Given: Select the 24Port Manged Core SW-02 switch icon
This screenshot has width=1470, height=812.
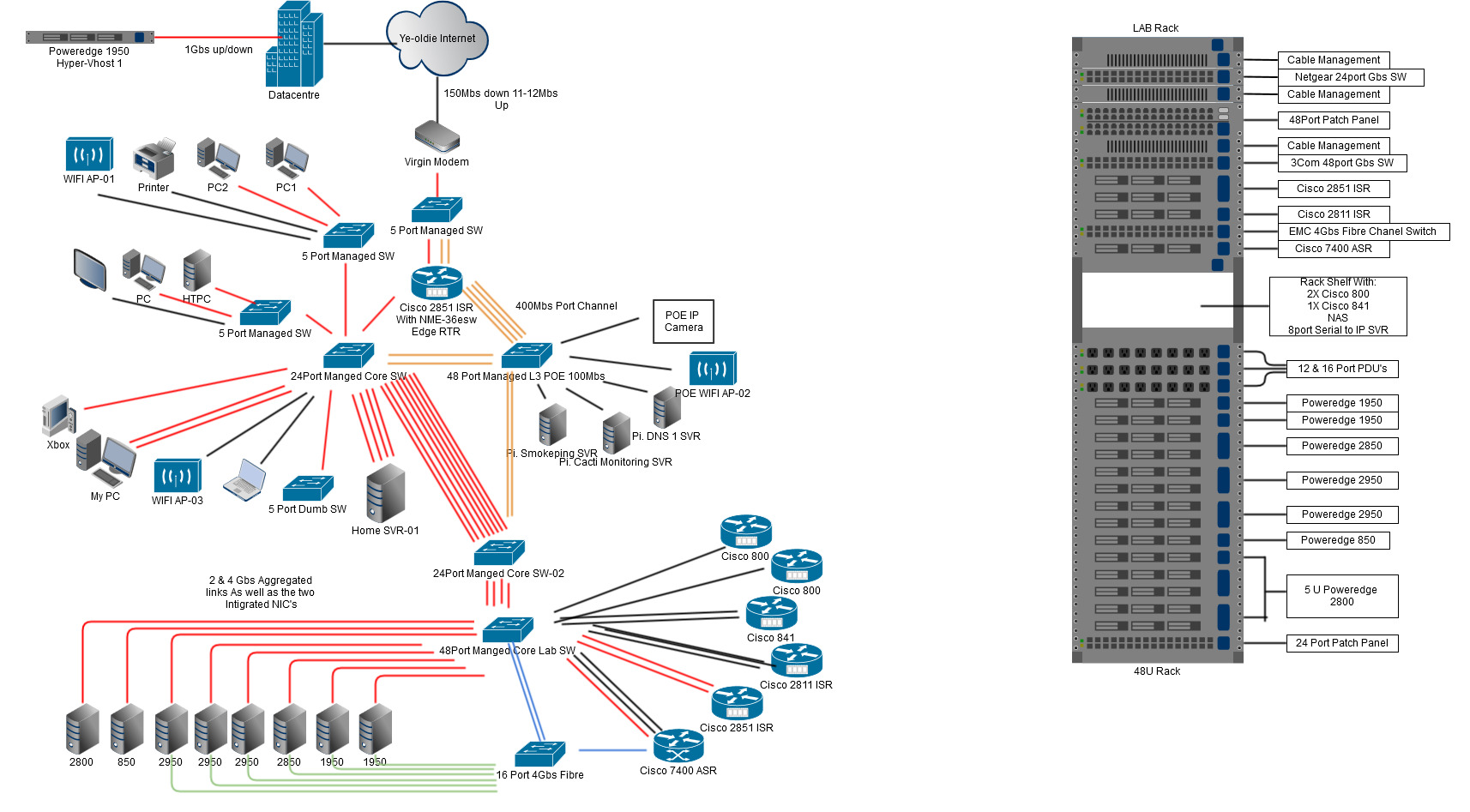Looking at the screenshot, I should (x=499, y=552).
